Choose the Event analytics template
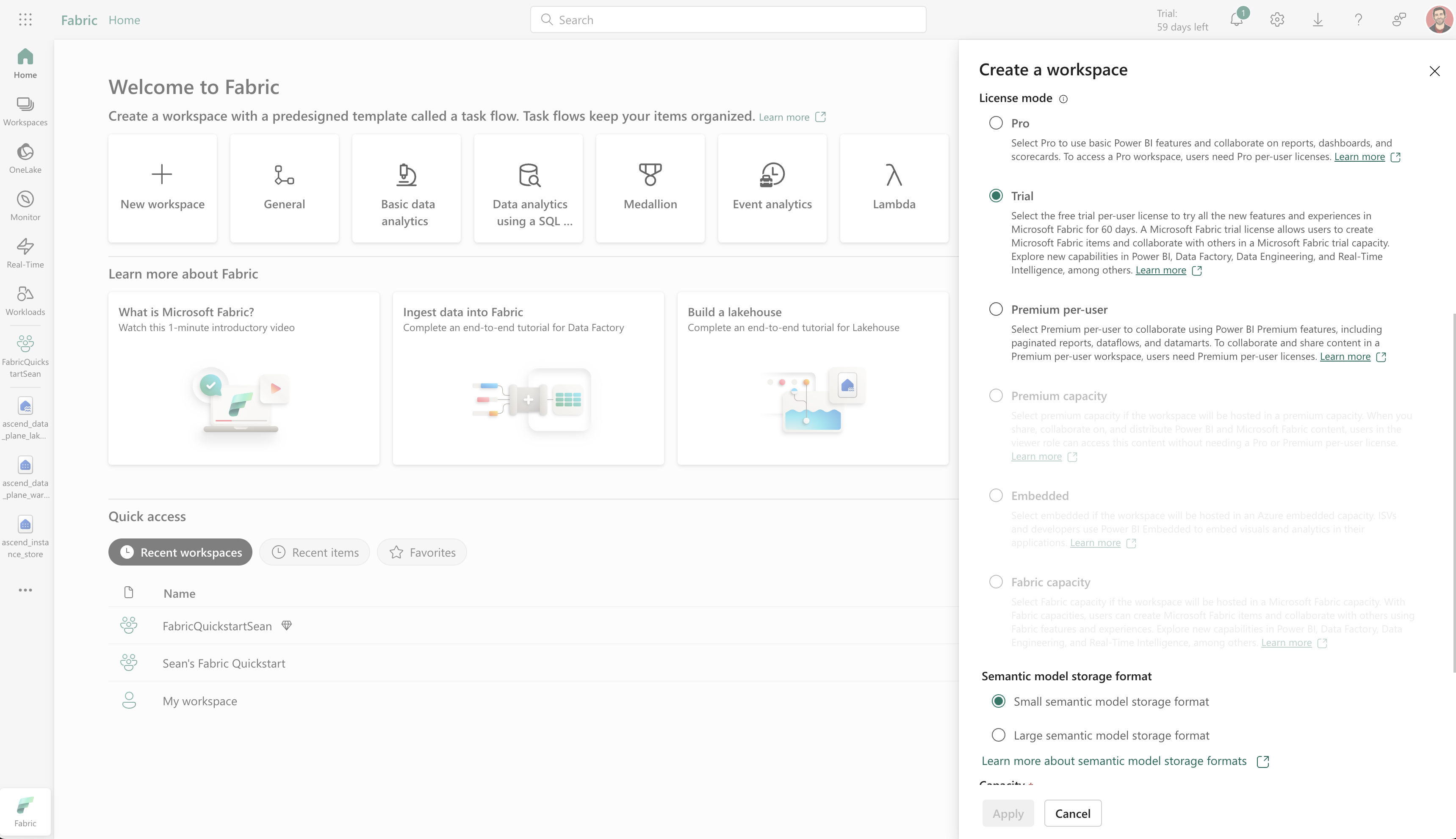Image resolution: width=1456 pixels, height=839 pixels. 772,188
